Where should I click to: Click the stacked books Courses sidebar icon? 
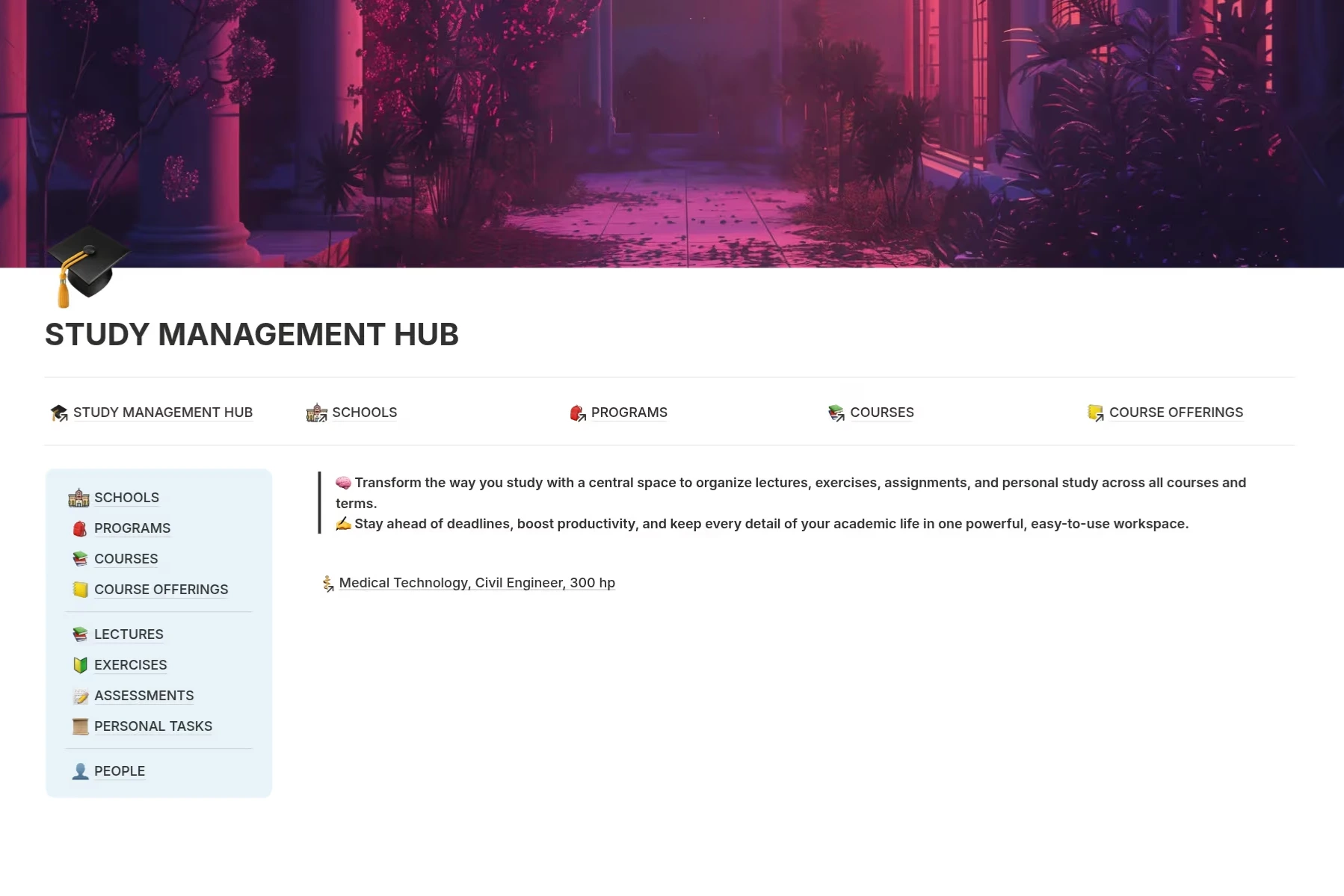(80, 559)
